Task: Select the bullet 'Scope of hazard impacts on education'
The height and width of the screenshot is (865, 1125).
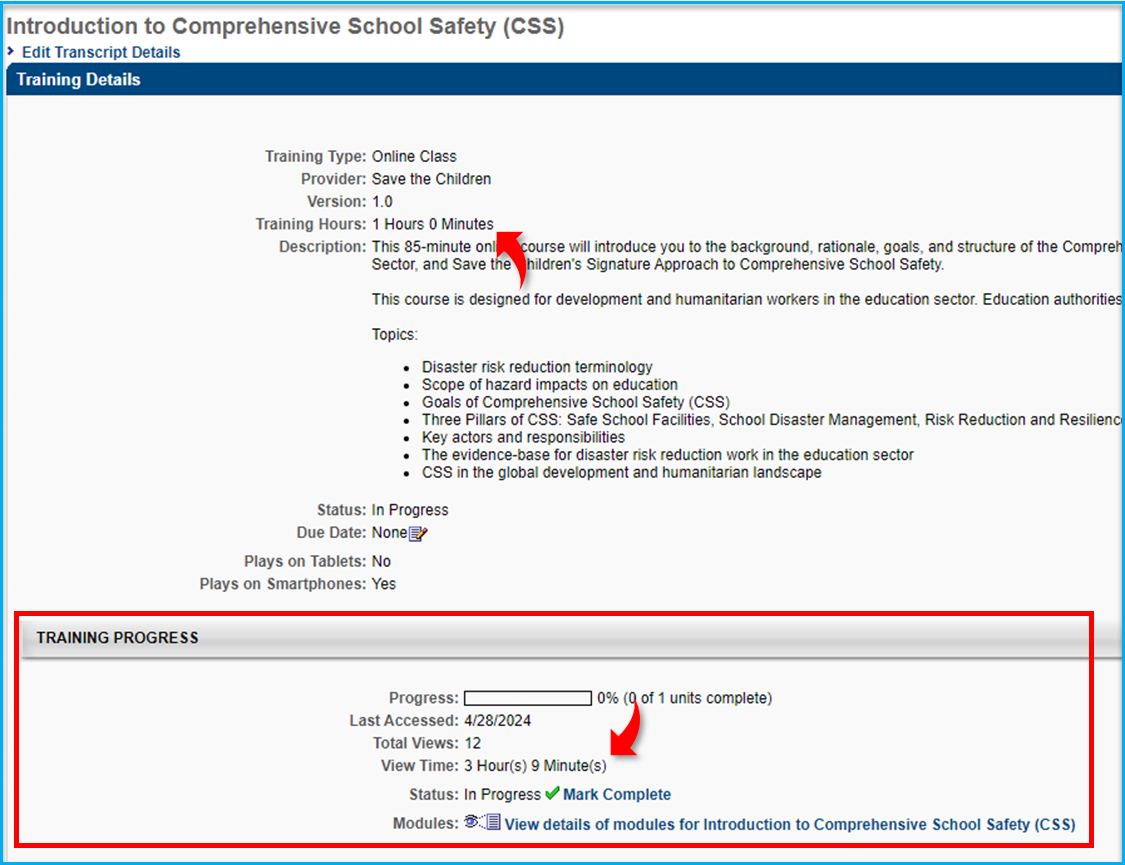Action: click(550, 384)
